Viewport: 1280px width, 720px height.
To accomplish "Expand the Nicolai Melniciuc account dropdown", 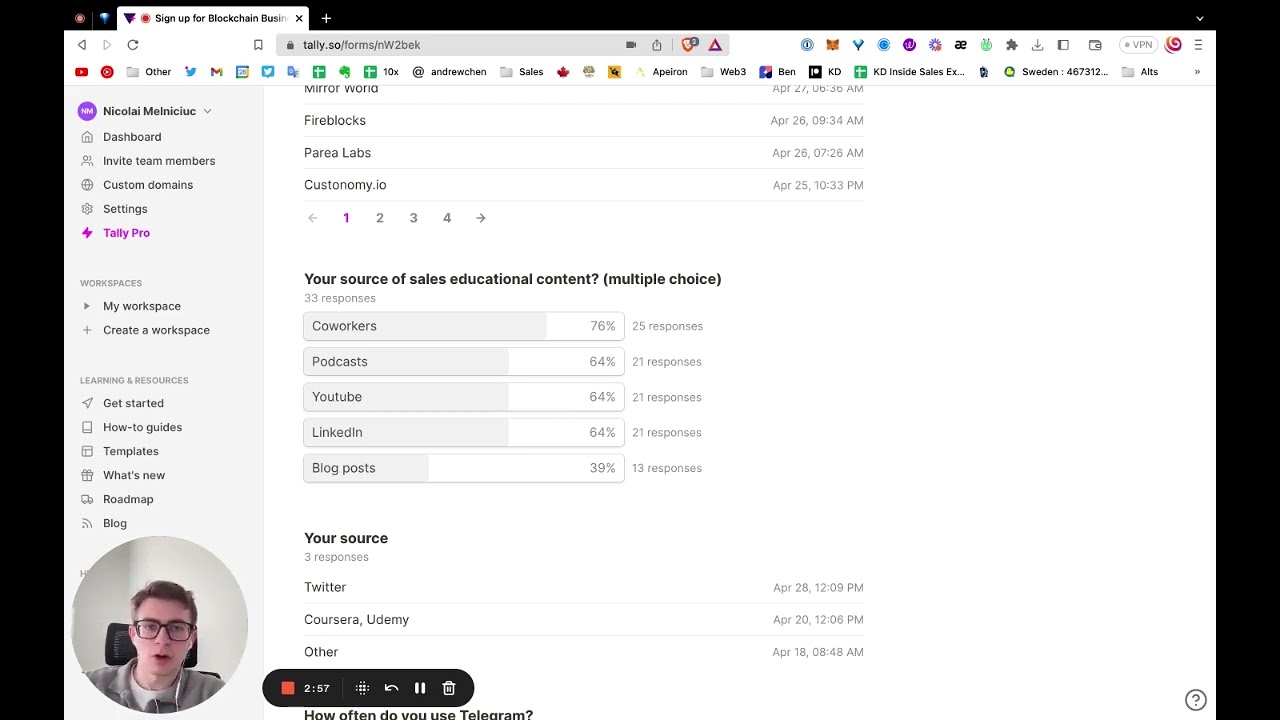I will (145, 111).
